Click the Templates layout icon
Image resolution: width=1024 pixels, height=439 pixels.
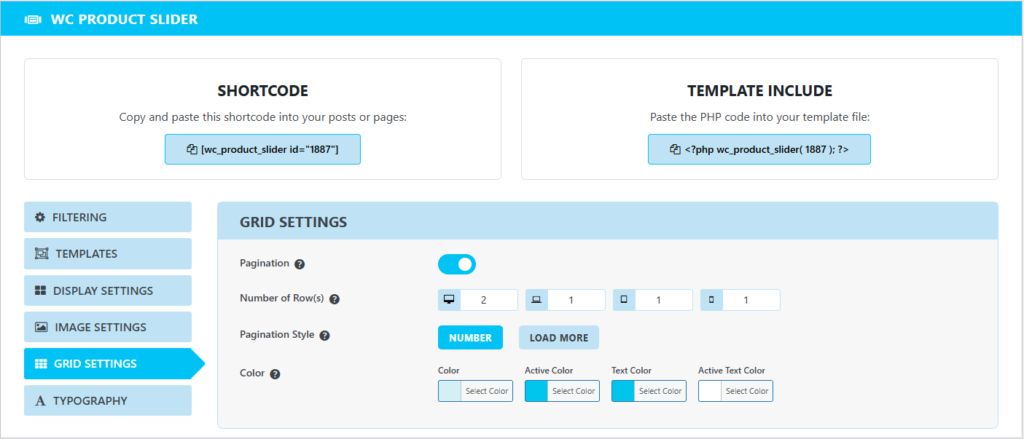pos(41,253)
